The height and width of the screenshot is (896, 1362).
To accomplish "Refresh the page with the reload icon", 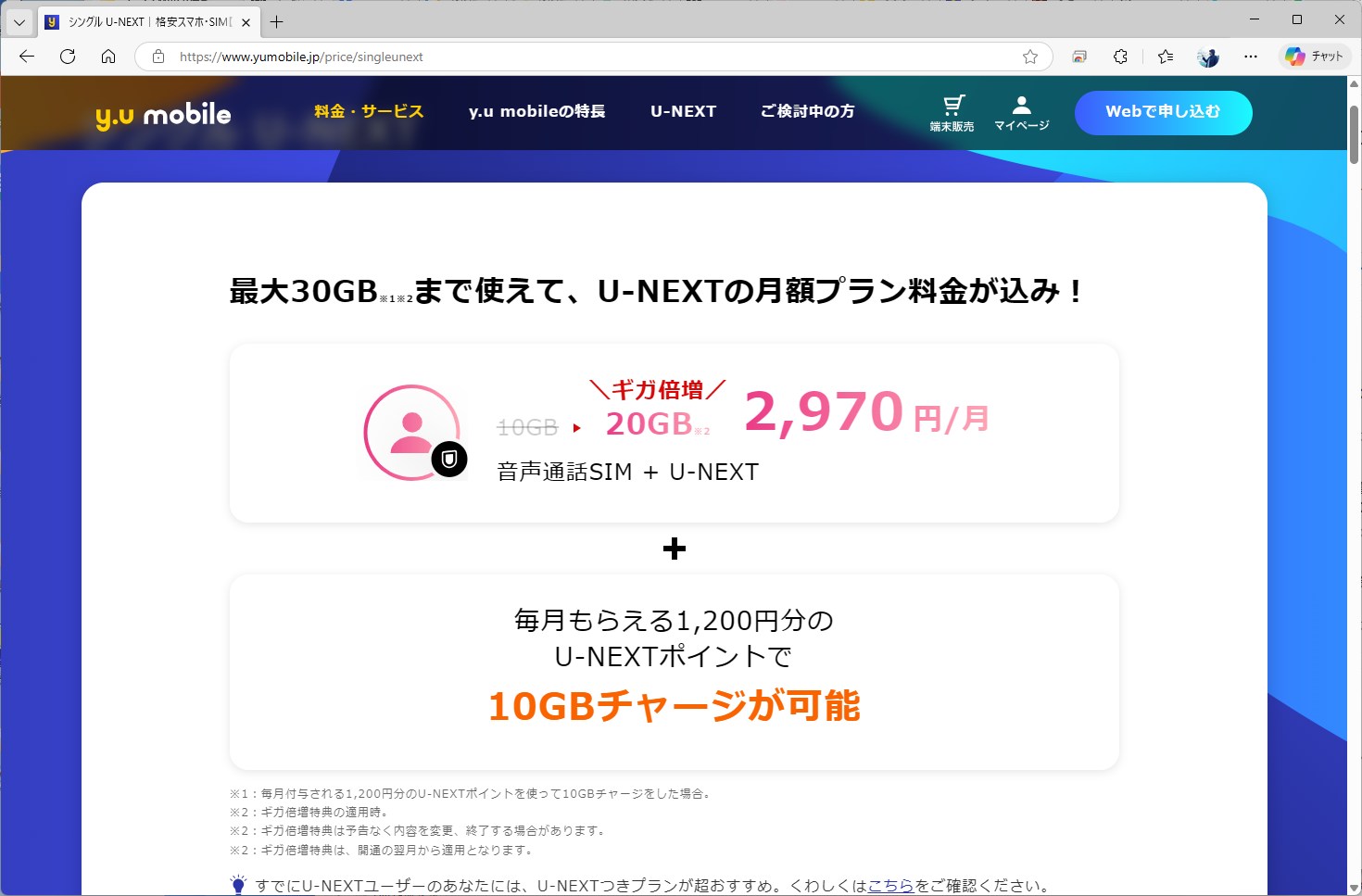I will (68, 57).
